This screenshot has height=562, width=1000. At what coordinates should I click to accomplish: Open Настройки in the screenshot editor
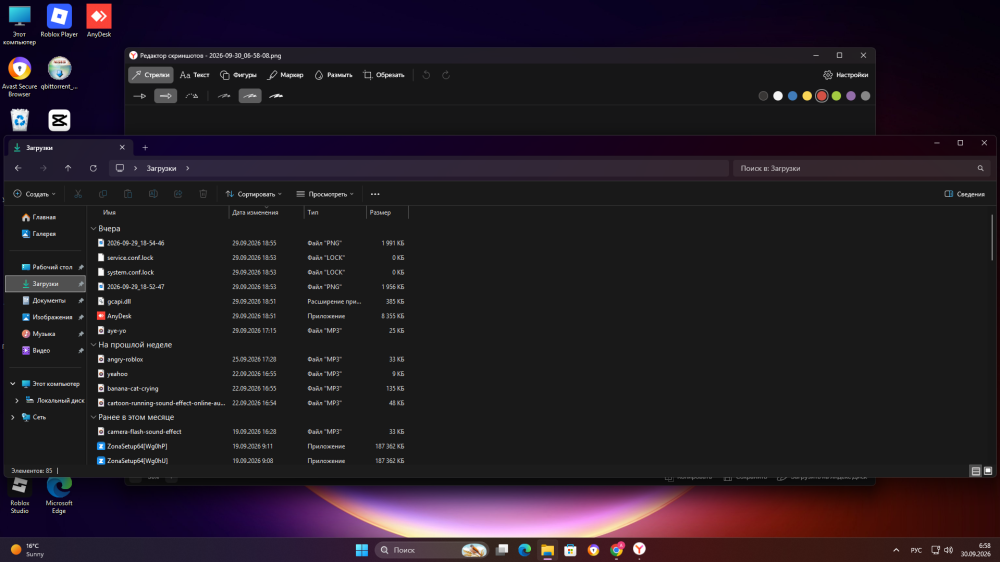pos(846,75)
